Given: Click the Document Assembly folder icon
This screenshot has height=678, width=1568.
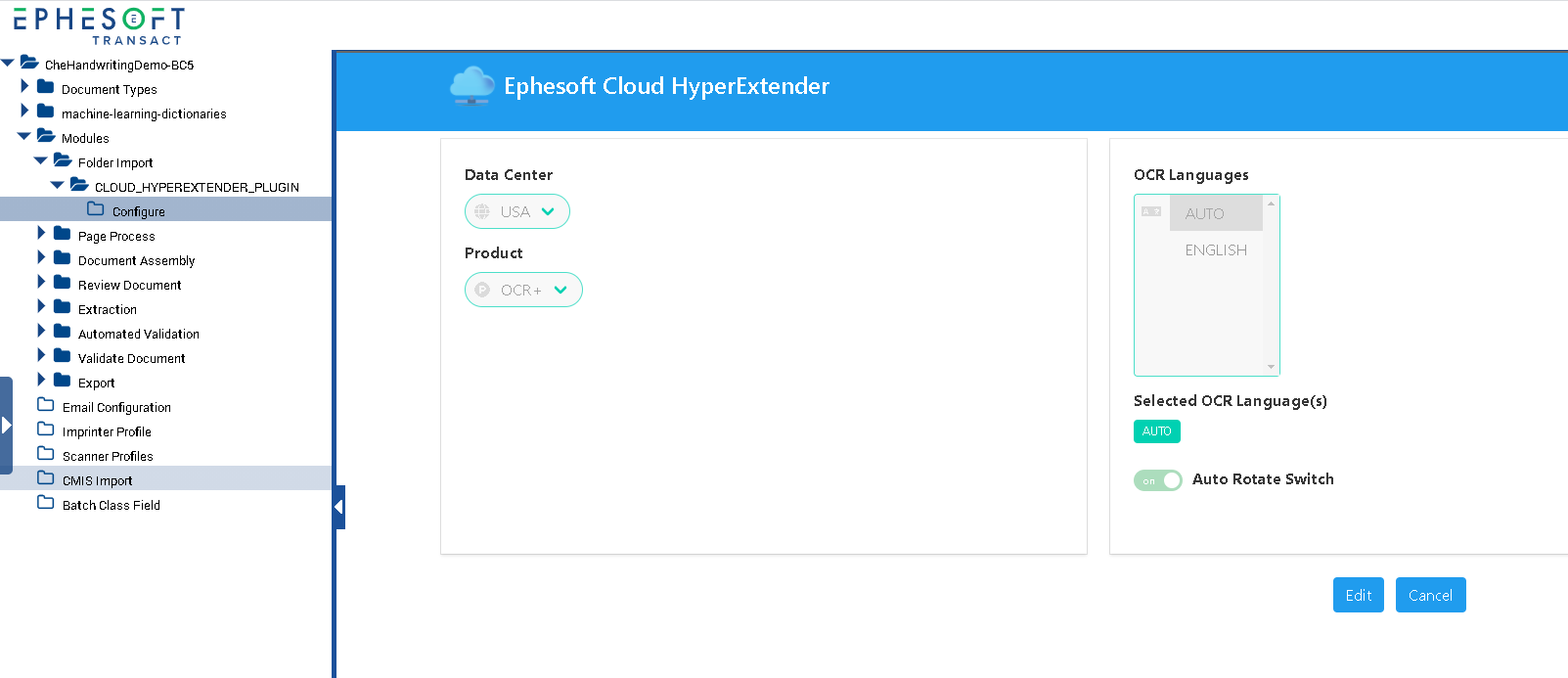Looking at the screenshot, I should point(62,258).
